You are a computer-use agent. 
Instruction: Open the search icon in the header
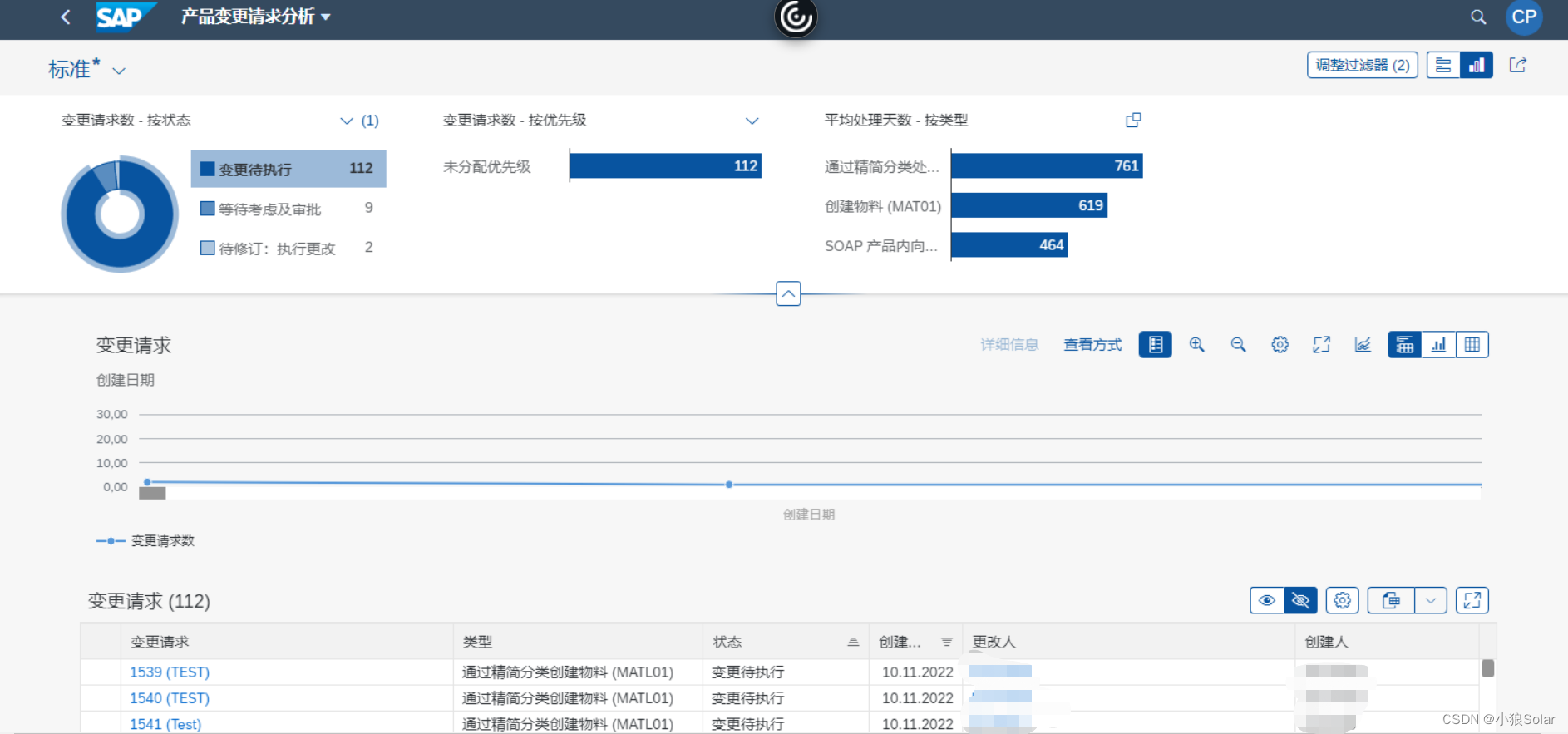(x=1478, y=17)
